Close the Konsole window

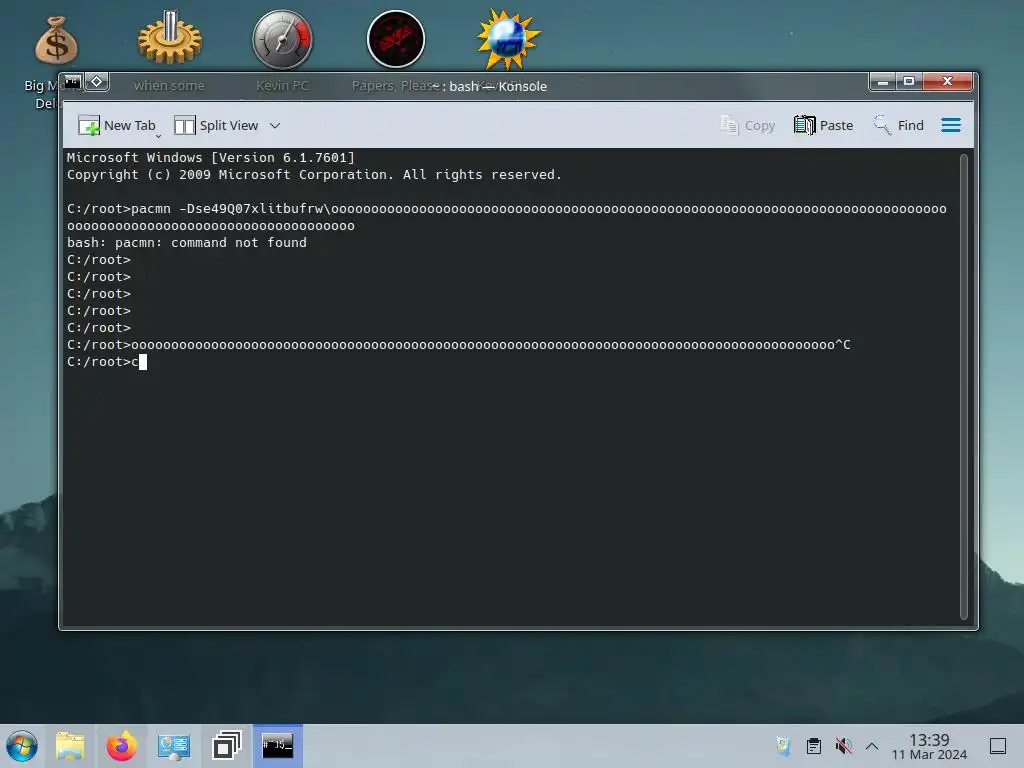pyautogui.click(x=948, y=81)
